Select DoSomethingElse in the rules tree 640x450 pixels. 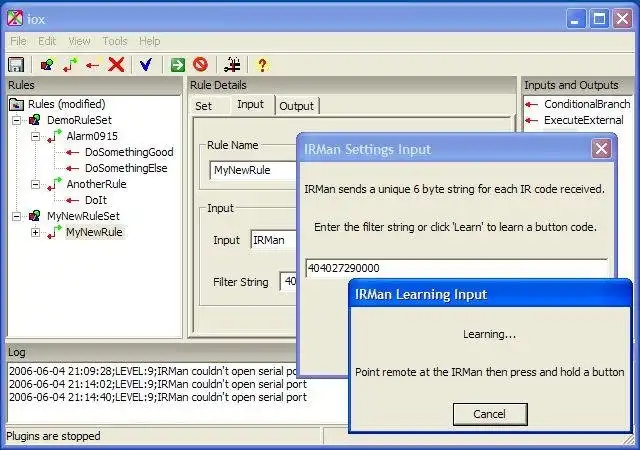click(126, 168)
